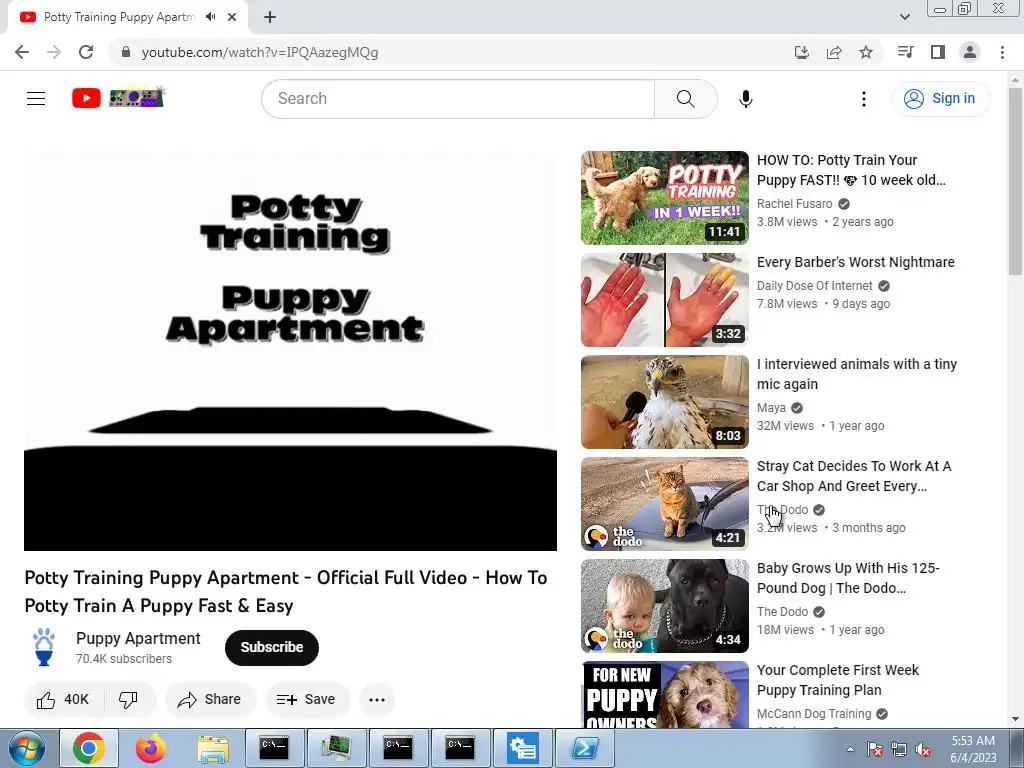The image size is (1024, 768).
Task: Mute tab via speaker icon on tab
Action: click(x=210, y=17)
